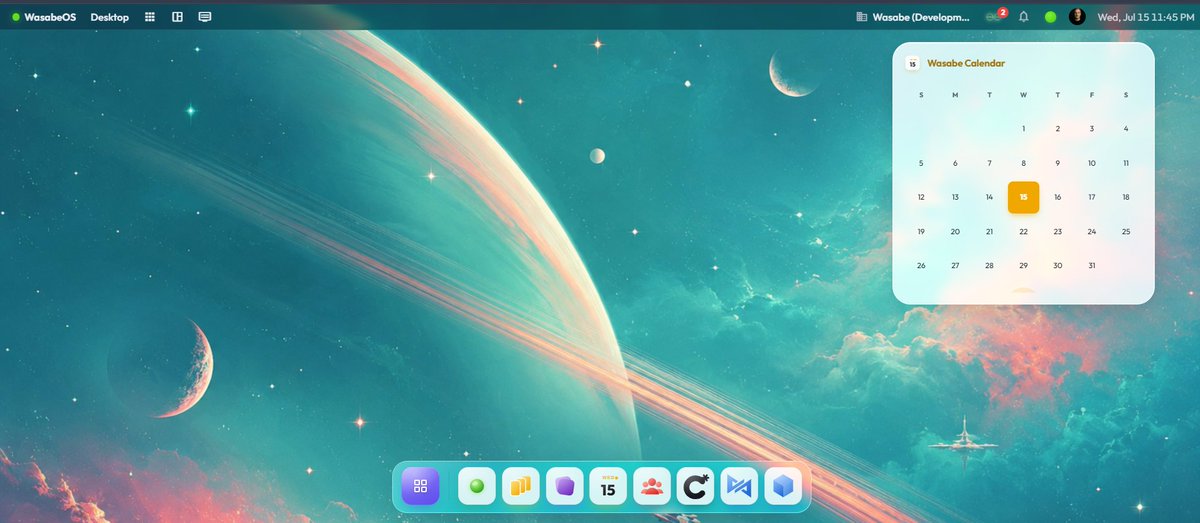Click the window layout icon in top bar
1200x523 pixels.
click(x=177, y=17)
